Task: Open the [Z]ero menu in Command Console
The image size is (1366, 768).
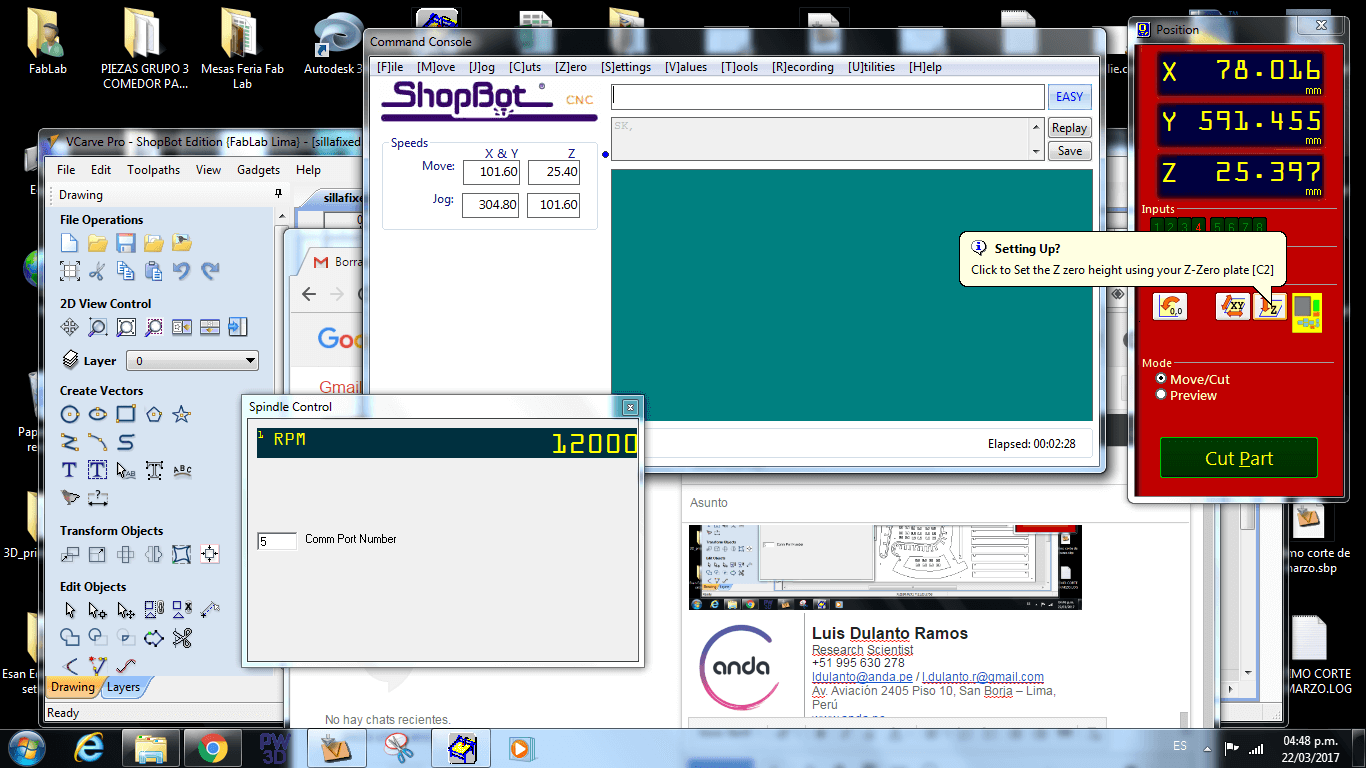Action: click(x=571, y=67)
